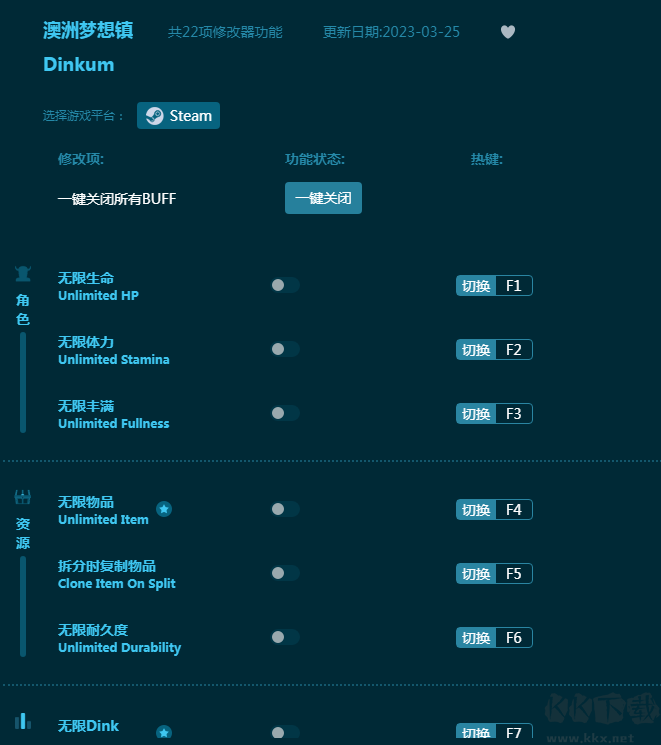Click the 拆分时复制物品 label

tap(107, 566)
